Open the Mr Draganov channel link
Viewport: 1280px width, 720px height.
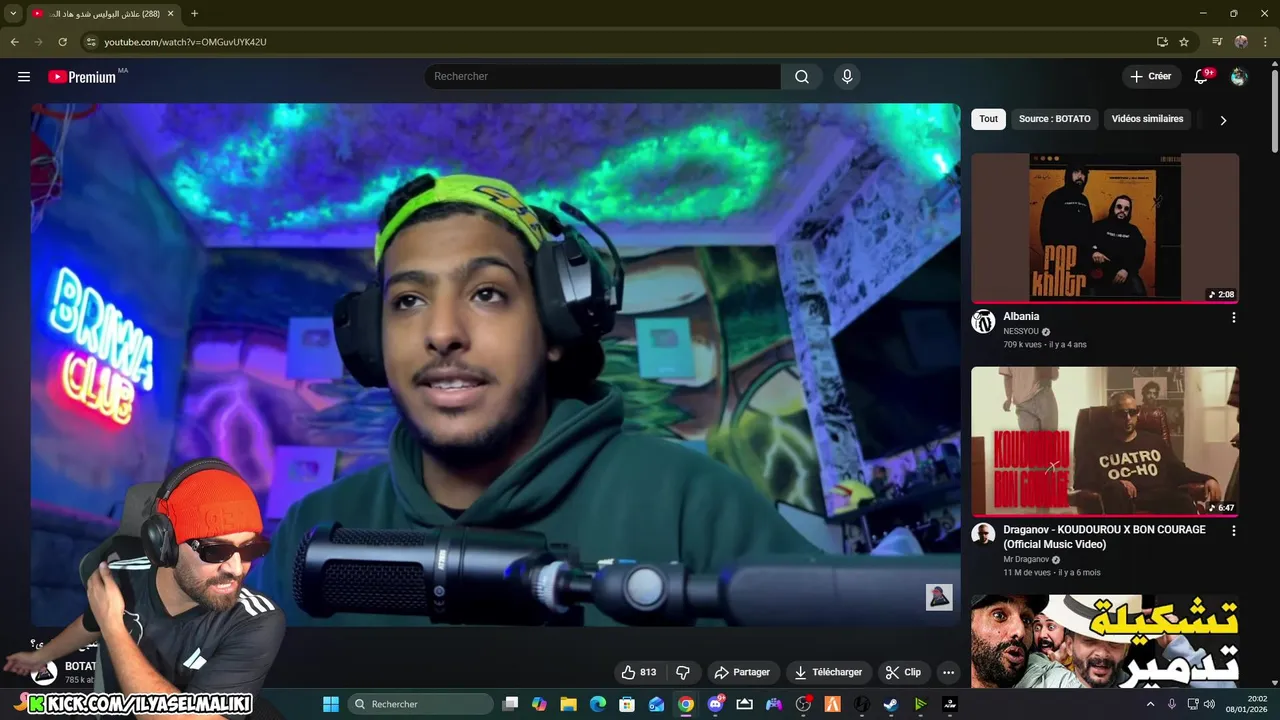tap(1026, 559)
